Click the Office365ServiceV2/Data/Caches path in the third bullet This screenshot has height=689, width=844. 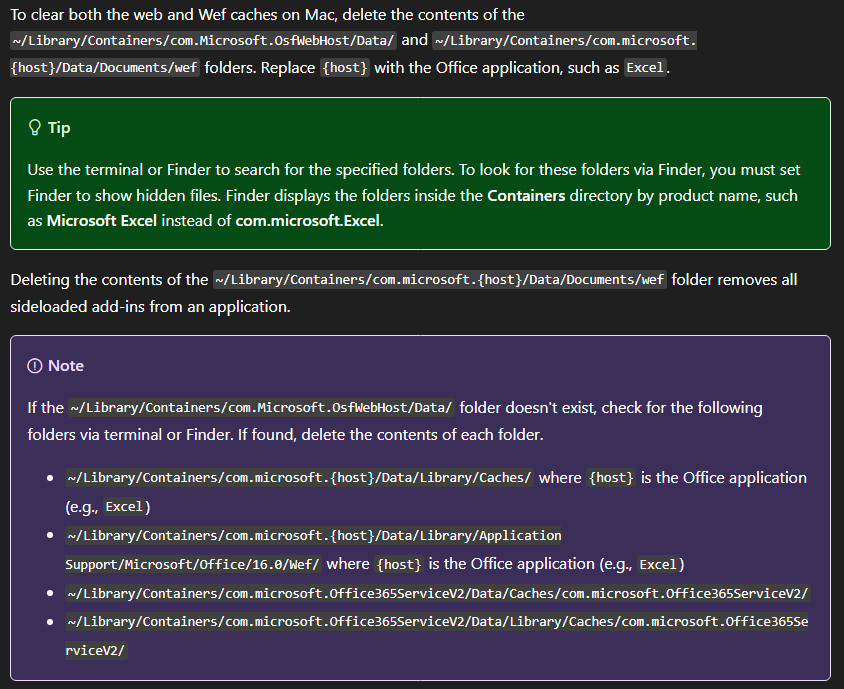437,594
